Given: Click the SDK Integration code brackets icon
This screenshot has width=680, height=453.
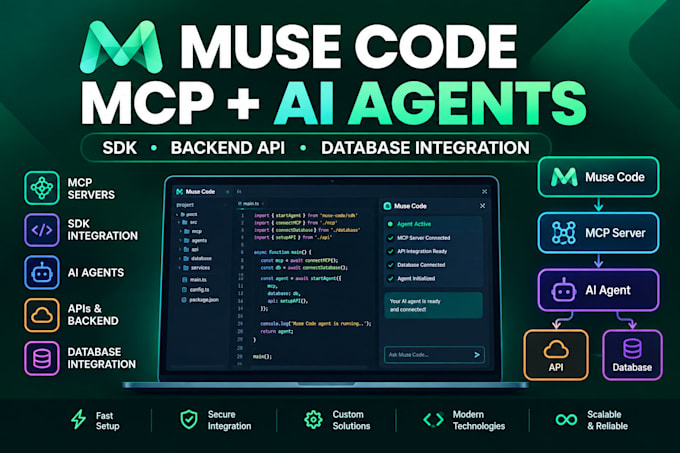Looking at the screenshot, I should (x=42, y=230).
